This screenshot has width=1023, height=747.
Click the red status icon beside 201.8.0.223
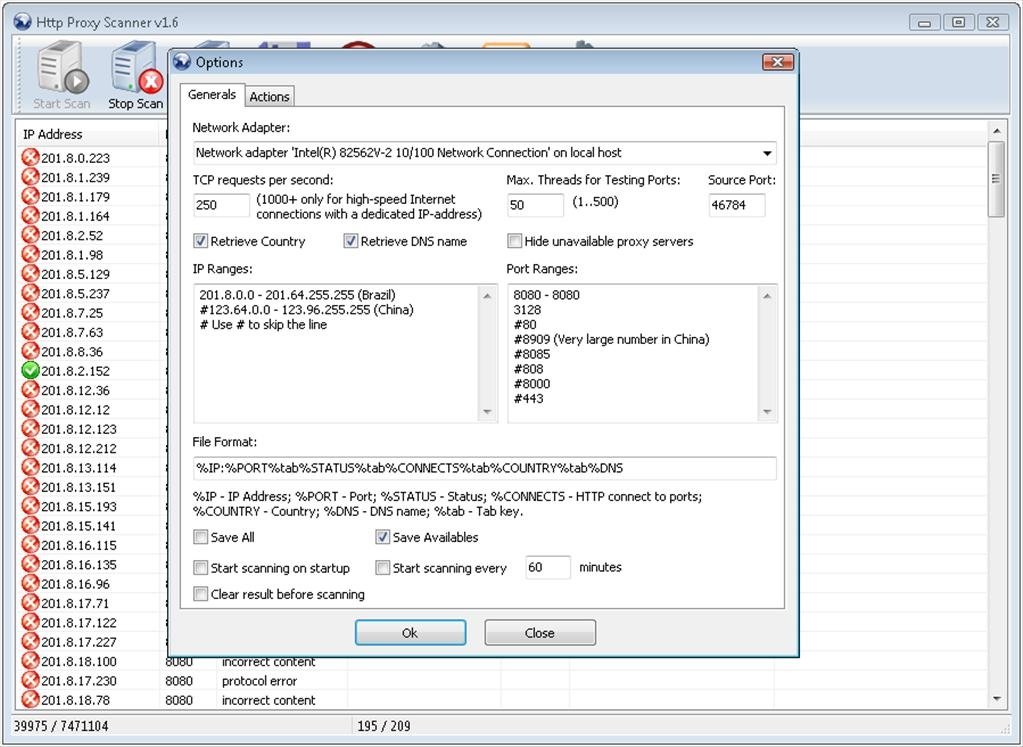point(30,157)
